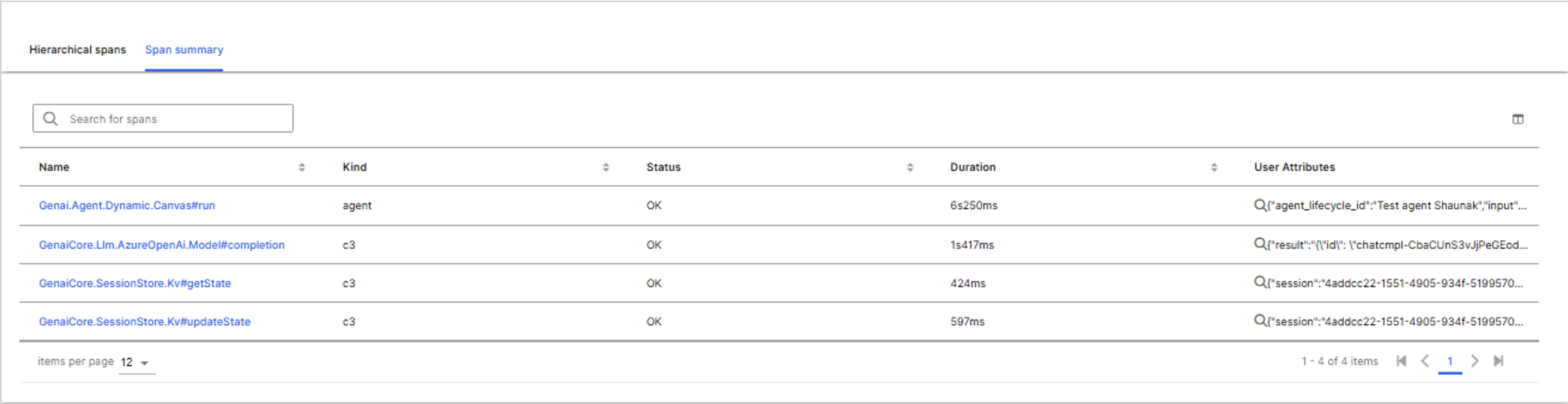The image size is (1568, 404).
Task: Sort table by Kind column
Action: click(606, 168)
